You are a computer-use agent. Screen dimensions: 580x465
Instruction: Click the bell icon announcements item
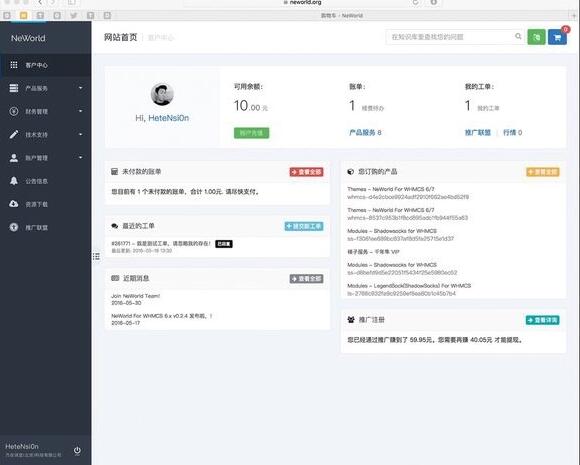(x=45, y=181)
